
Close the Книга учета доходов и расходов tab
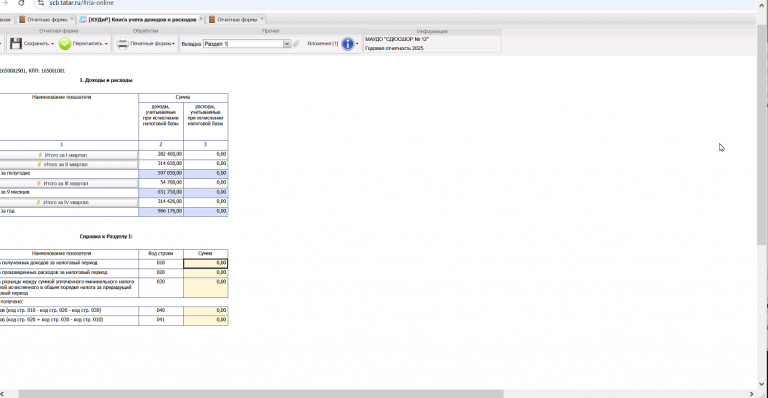(x=201, y=19)
